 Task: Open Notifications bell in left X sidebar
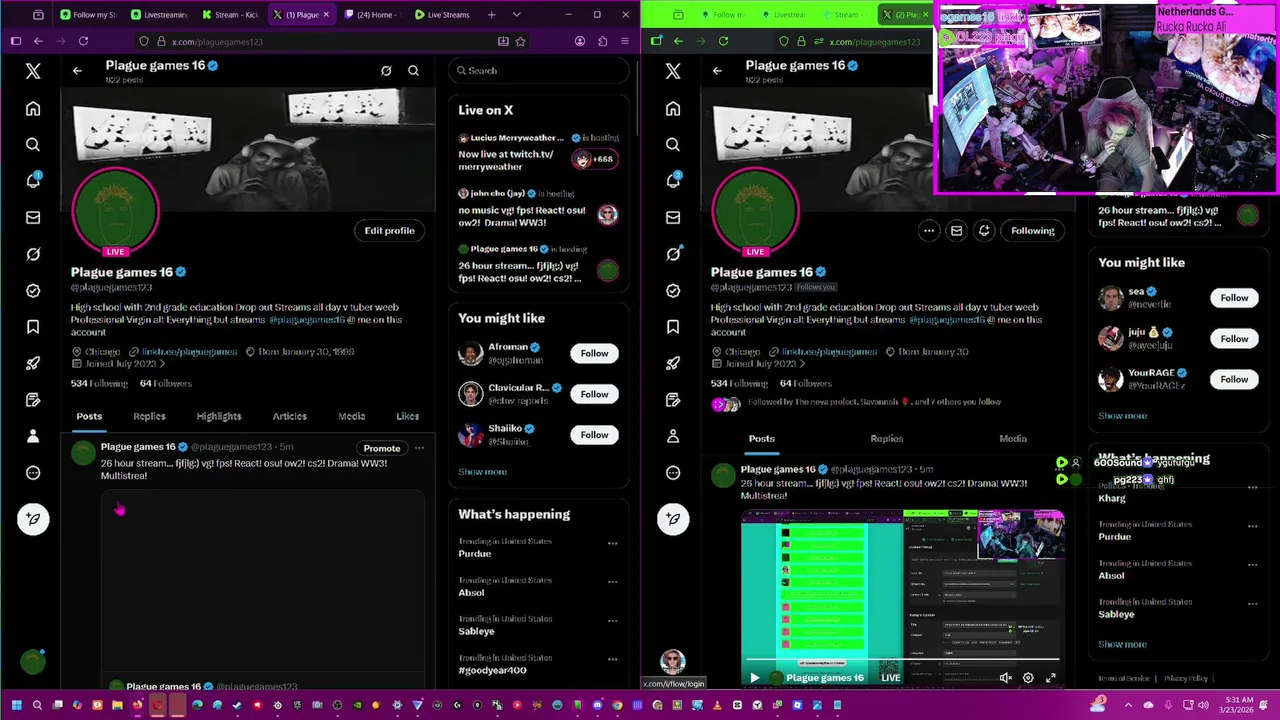(x=33, y=181)
